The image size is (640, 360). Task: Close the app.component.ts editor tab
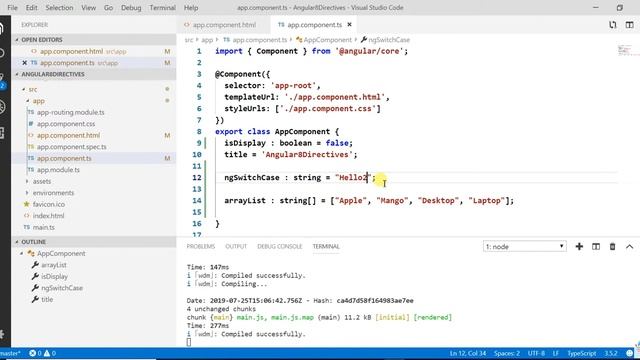click(x=349, y=24)
